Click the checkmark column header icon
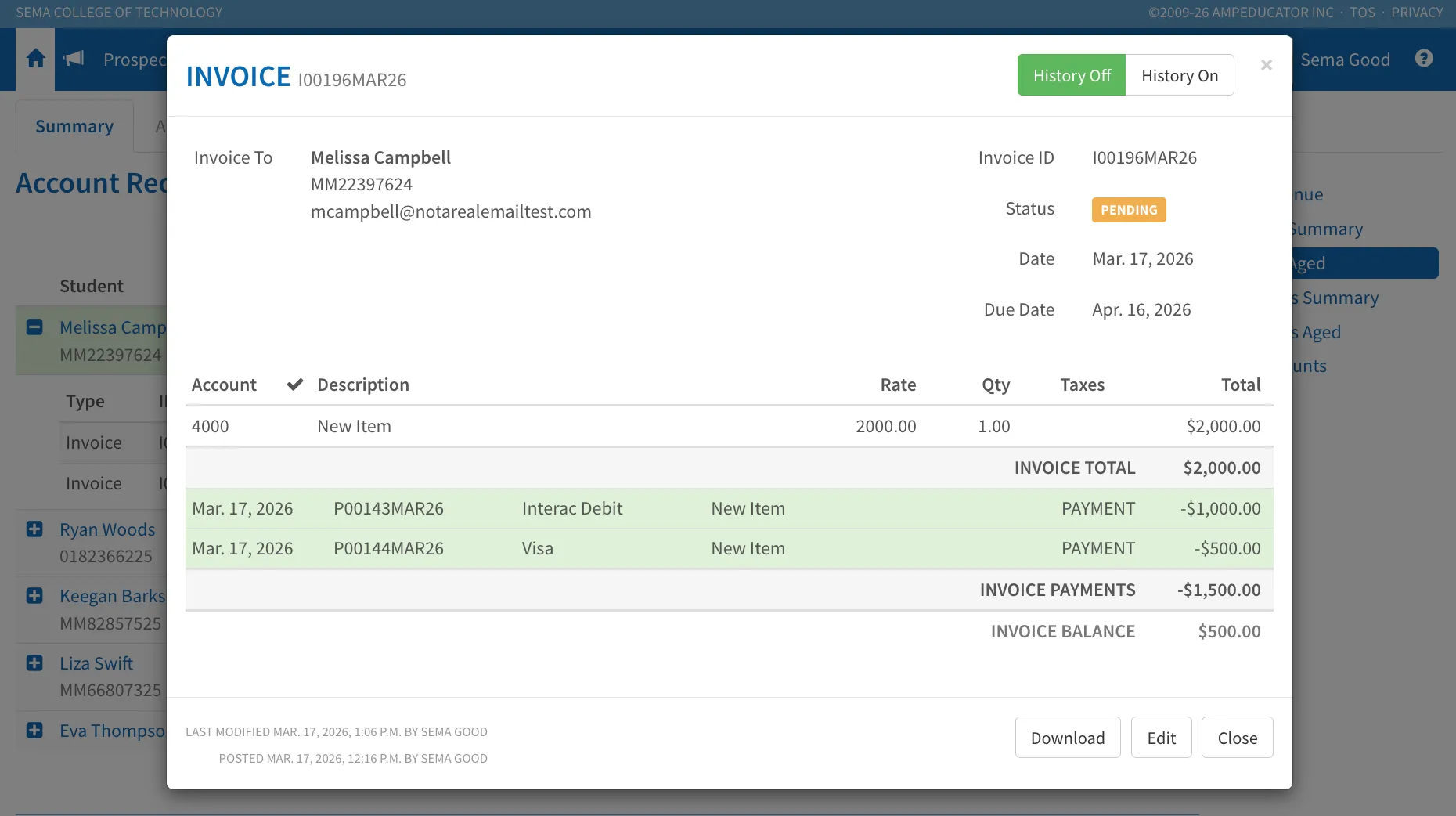 pyautogui.click(x=294, y=385)
